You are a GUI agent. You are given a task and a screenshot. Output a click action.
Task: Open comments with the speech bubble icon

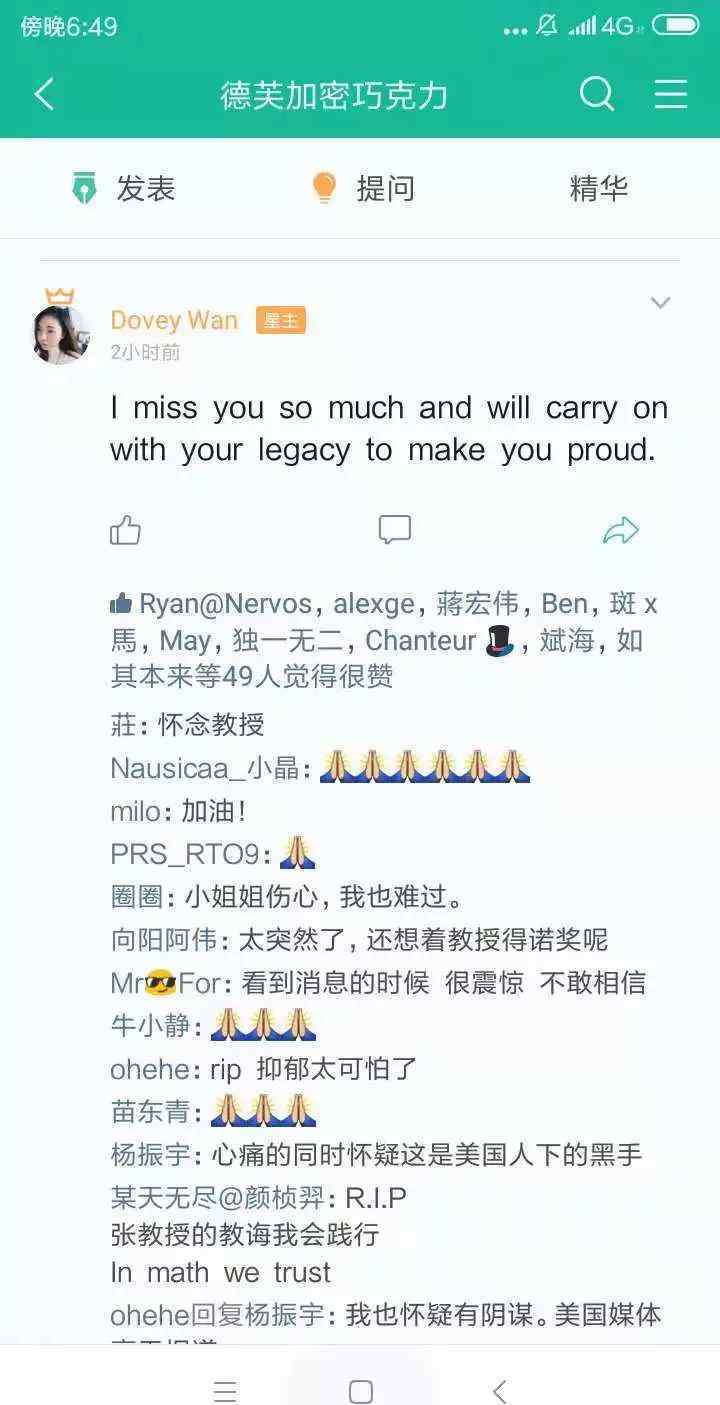click(x=395, y=530)
